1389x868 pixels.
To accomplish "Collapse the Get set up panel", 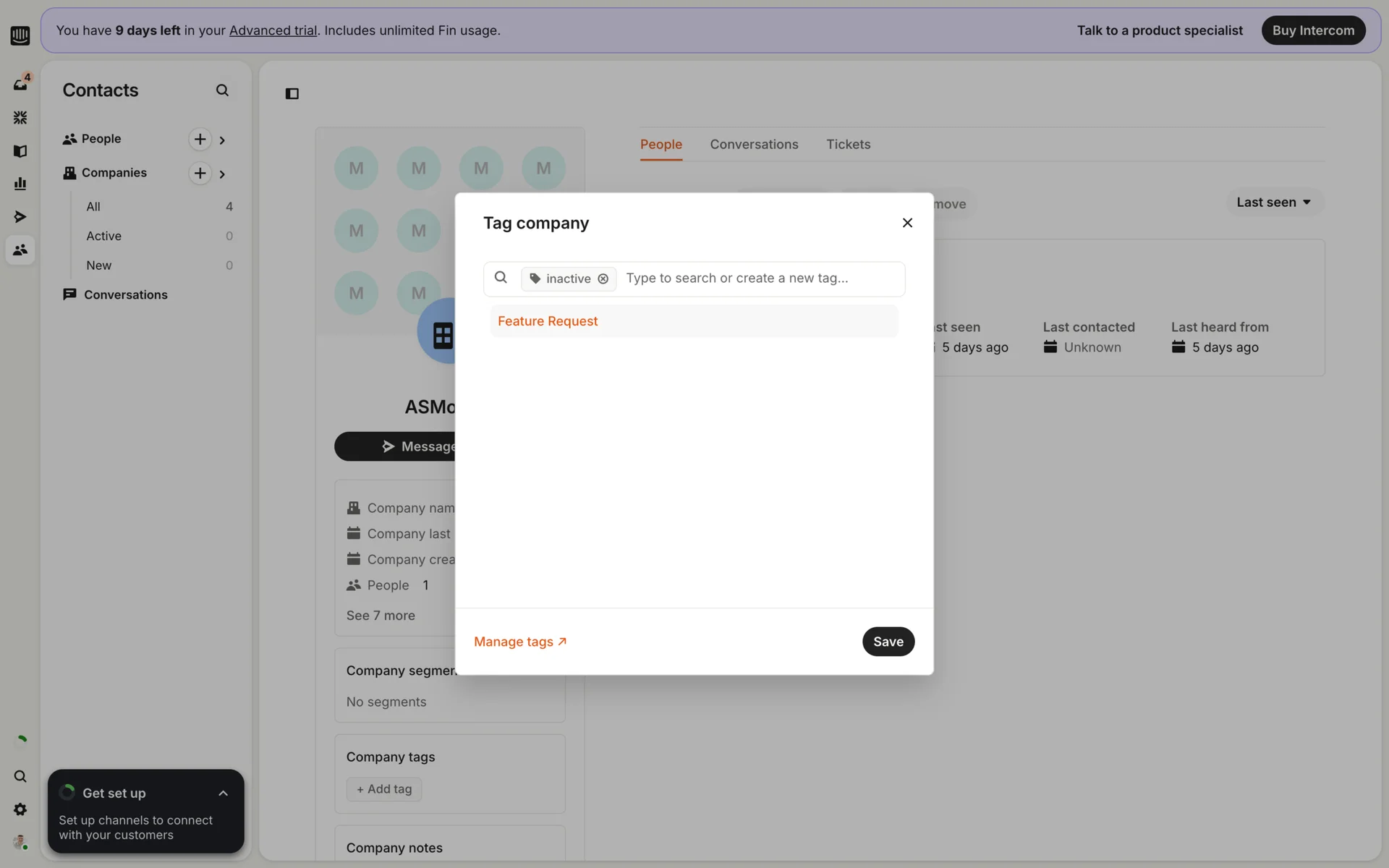I will [223, 793].
